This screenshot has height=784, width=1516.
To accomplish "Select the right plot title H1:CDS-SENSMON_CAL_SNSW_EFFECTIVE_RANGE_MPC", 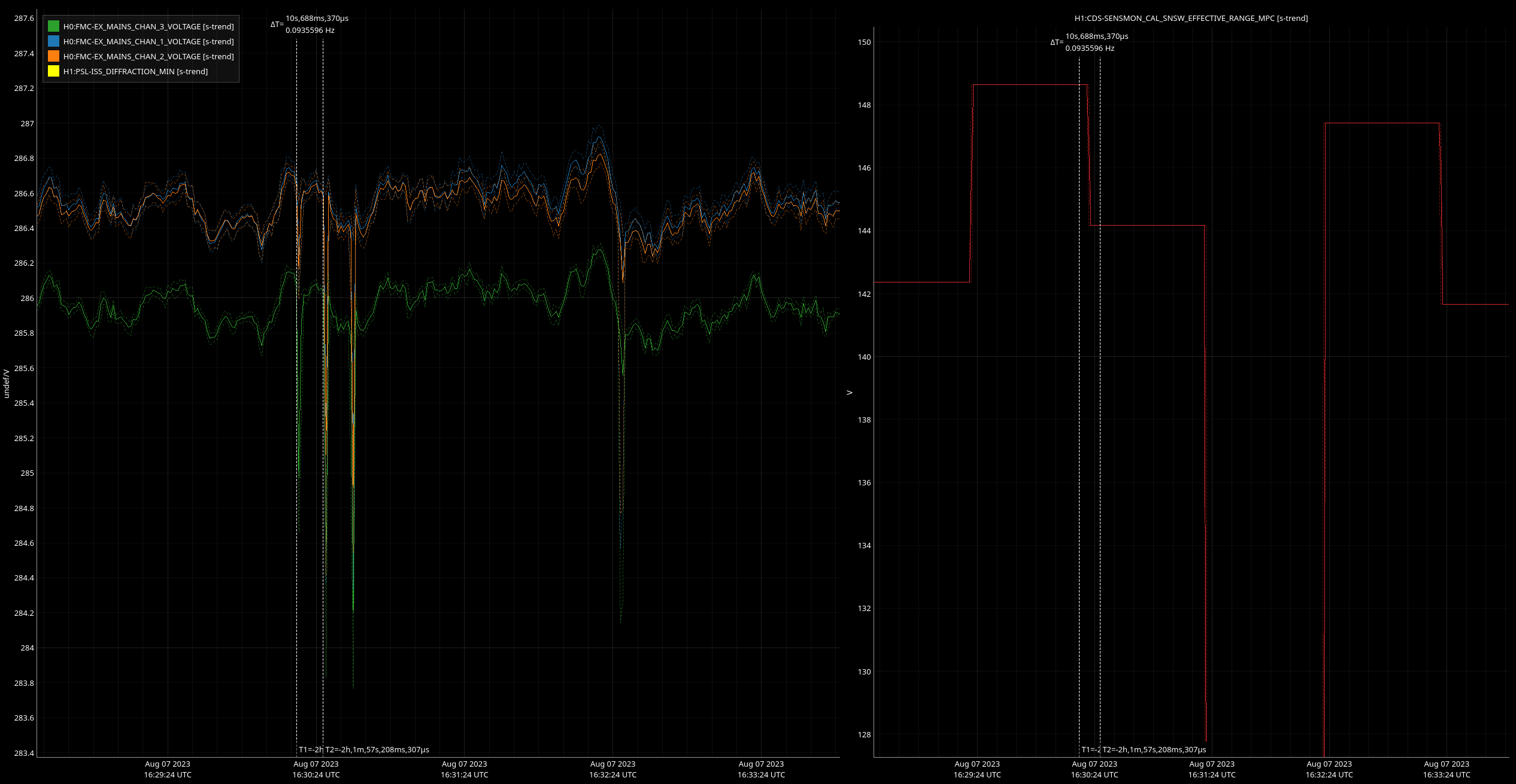I will 1191,19.
